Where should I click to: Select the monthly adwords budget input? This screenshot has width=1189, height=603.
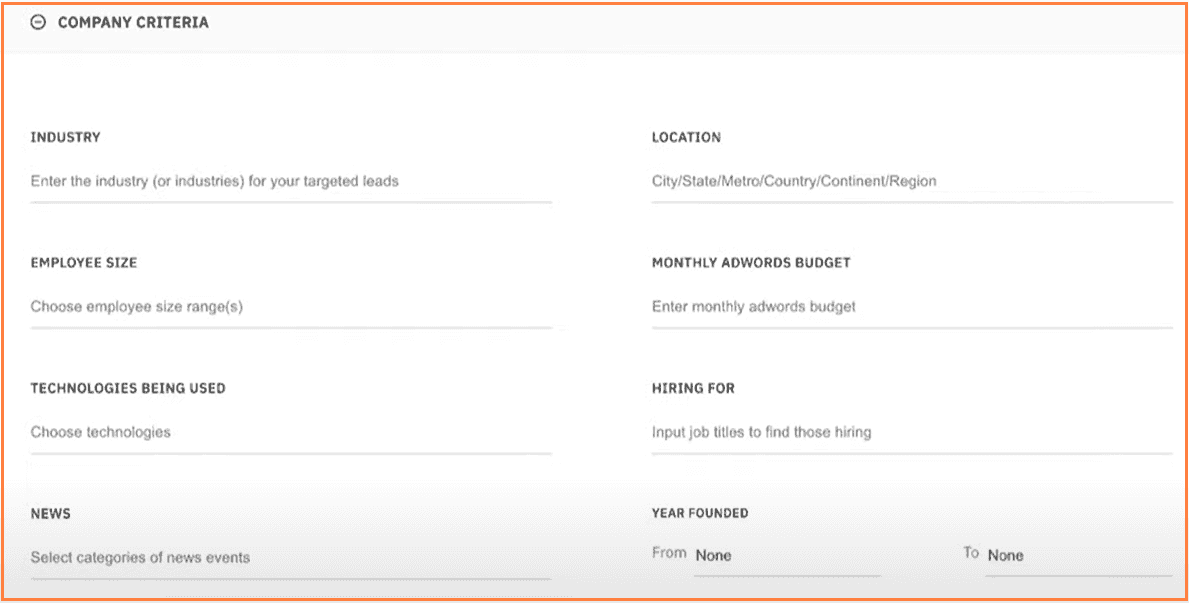[x=910, y=307]
